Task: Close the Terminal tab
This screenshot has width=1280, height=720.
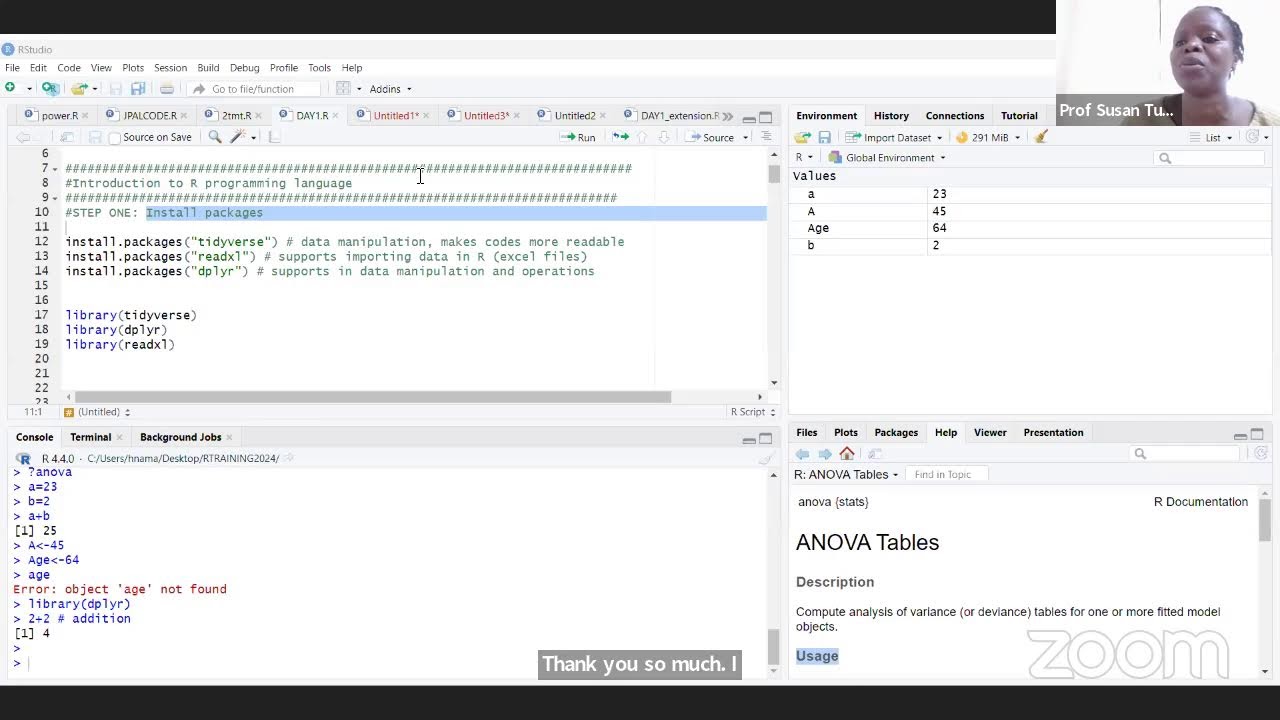Action: pyautogui.click(x=119, y=437)
